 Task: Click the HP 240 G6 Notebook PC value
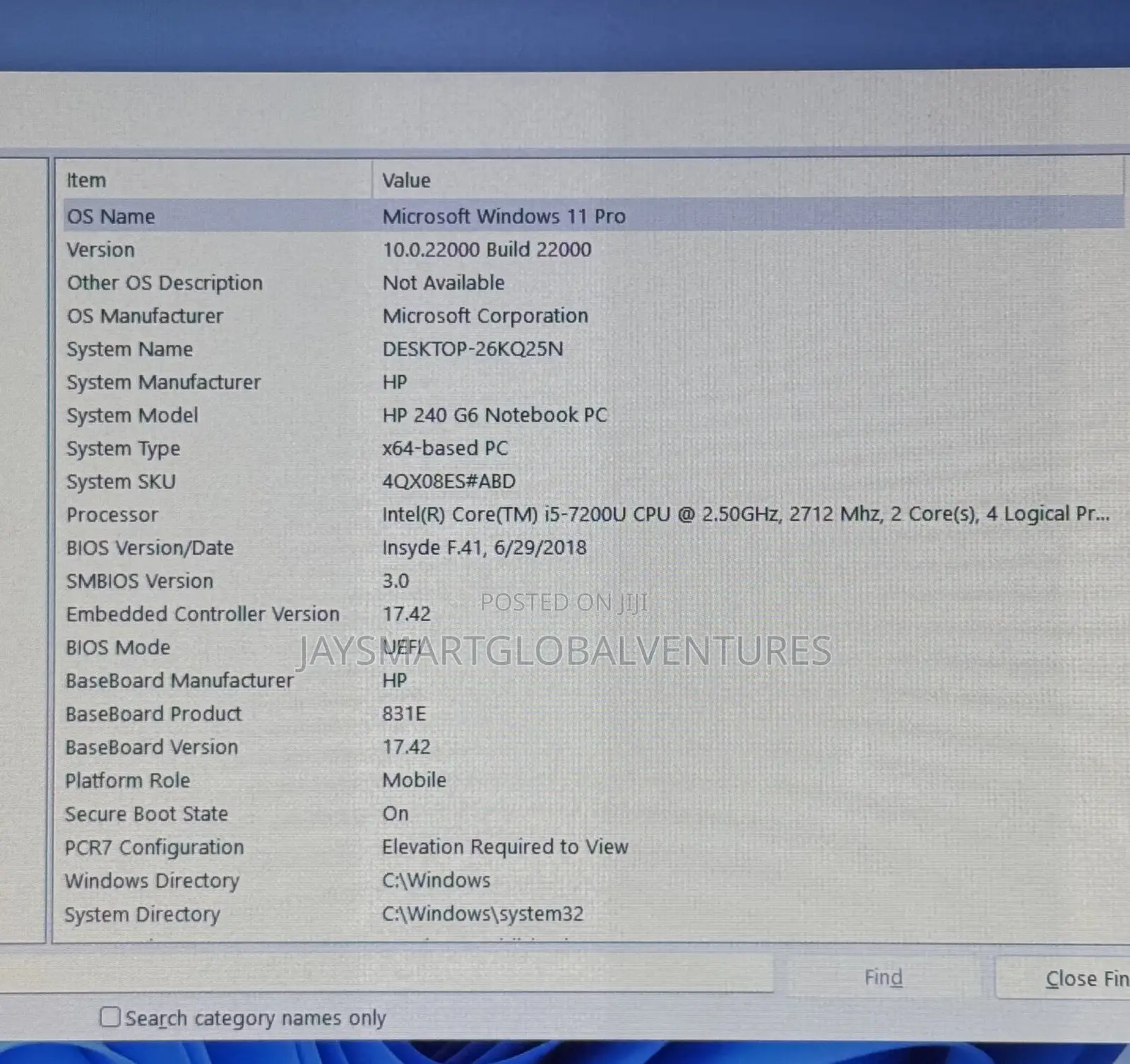[x=494, y=415]
